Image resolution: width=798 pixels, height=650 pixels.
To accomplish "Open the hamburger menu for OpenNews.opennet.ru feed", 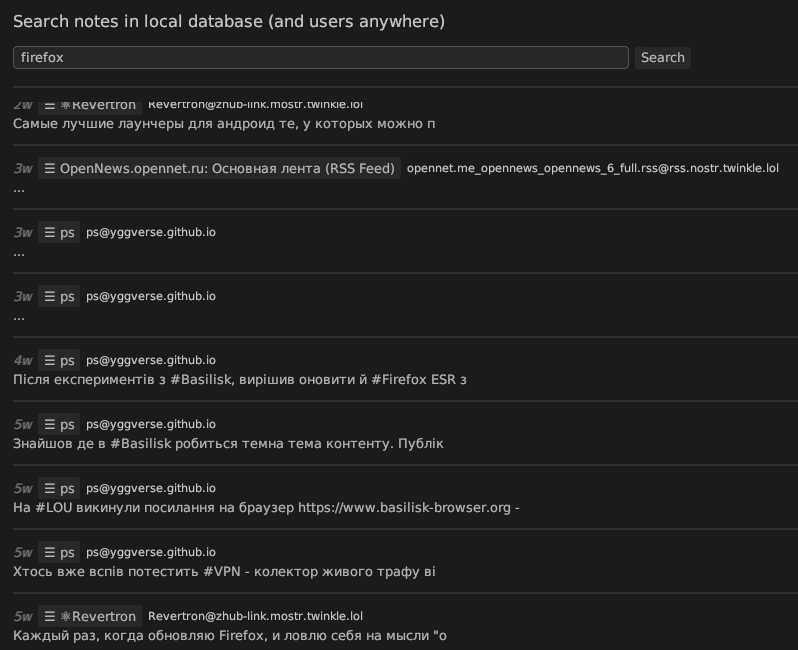I will point(49,168).
